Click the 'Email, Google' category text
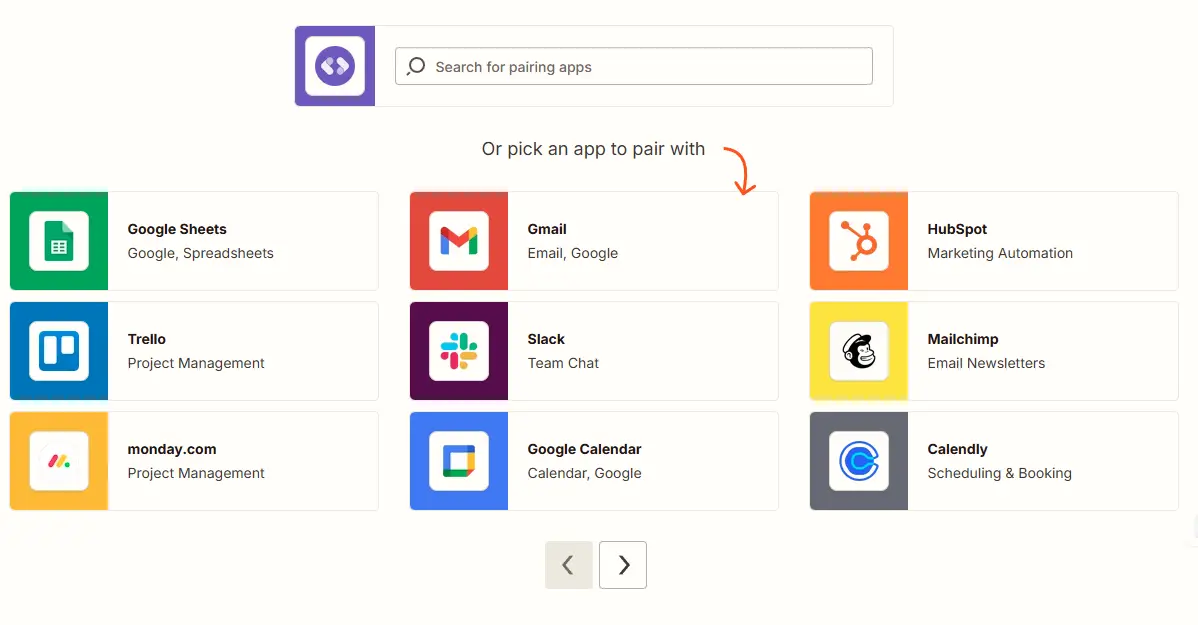The height and width of the screenshot is (625, 1198). click(572, 253)
